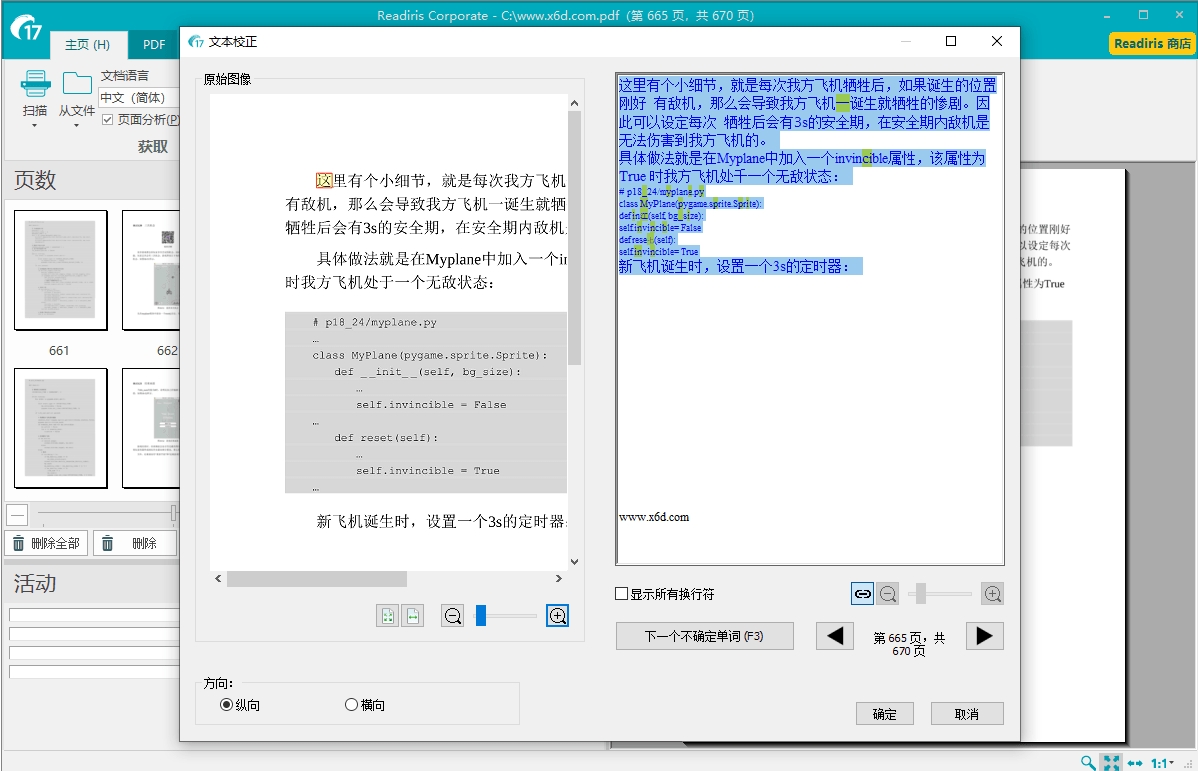Image resolution: width=1198 pixels, height=771 pixels.
Task: Open the 主页 (H) ribbon tab
Action: 87,45
